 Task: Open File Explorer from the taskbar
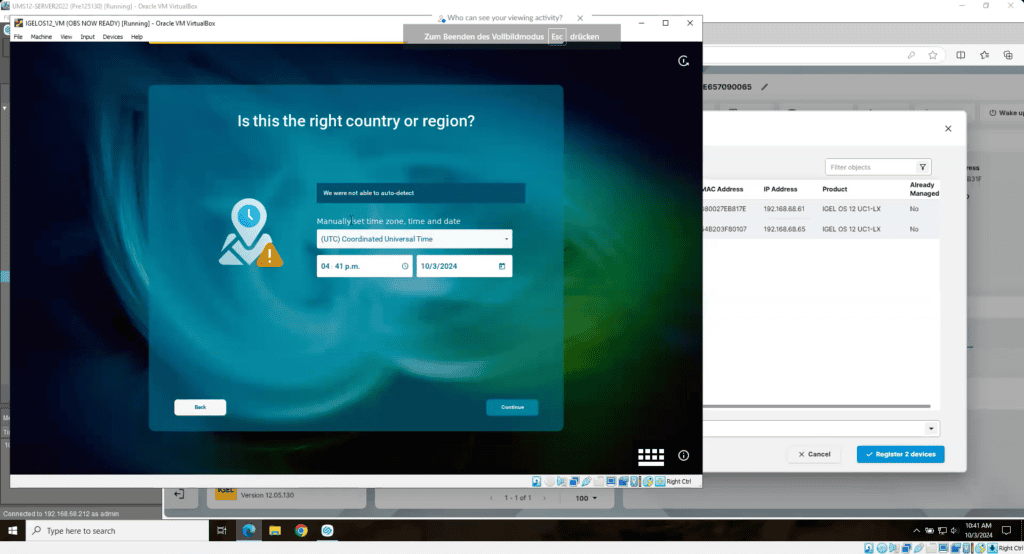click(x=275, y=530)
